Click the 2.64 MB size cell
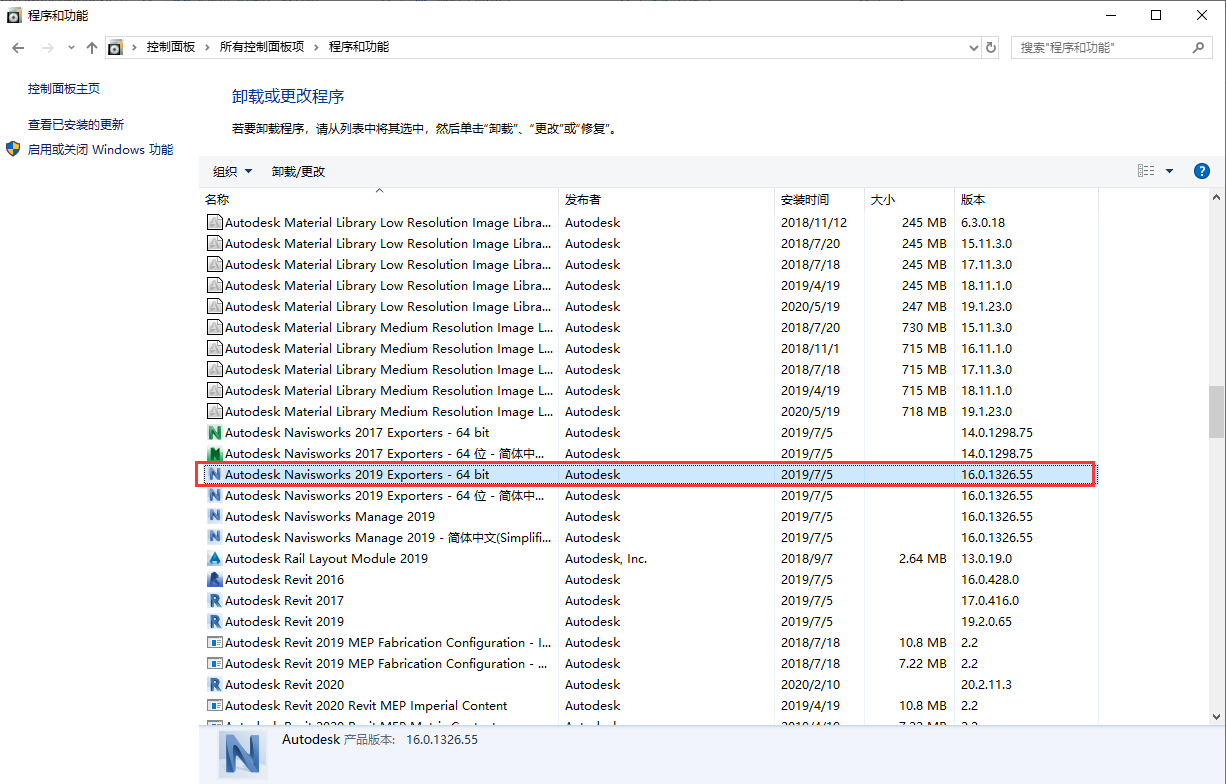1226x784 pixels. pos(922,559)
